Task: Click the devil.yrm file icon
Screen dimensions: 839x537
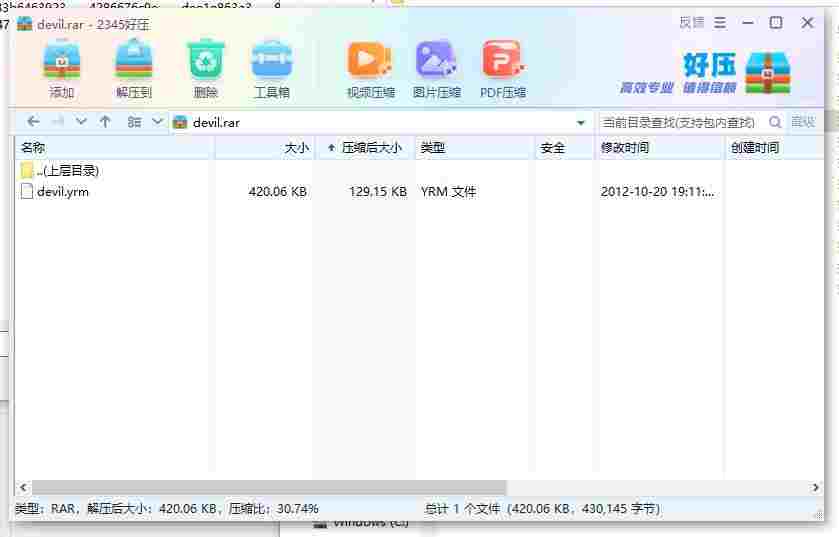Action: click(x=27, y=191)
